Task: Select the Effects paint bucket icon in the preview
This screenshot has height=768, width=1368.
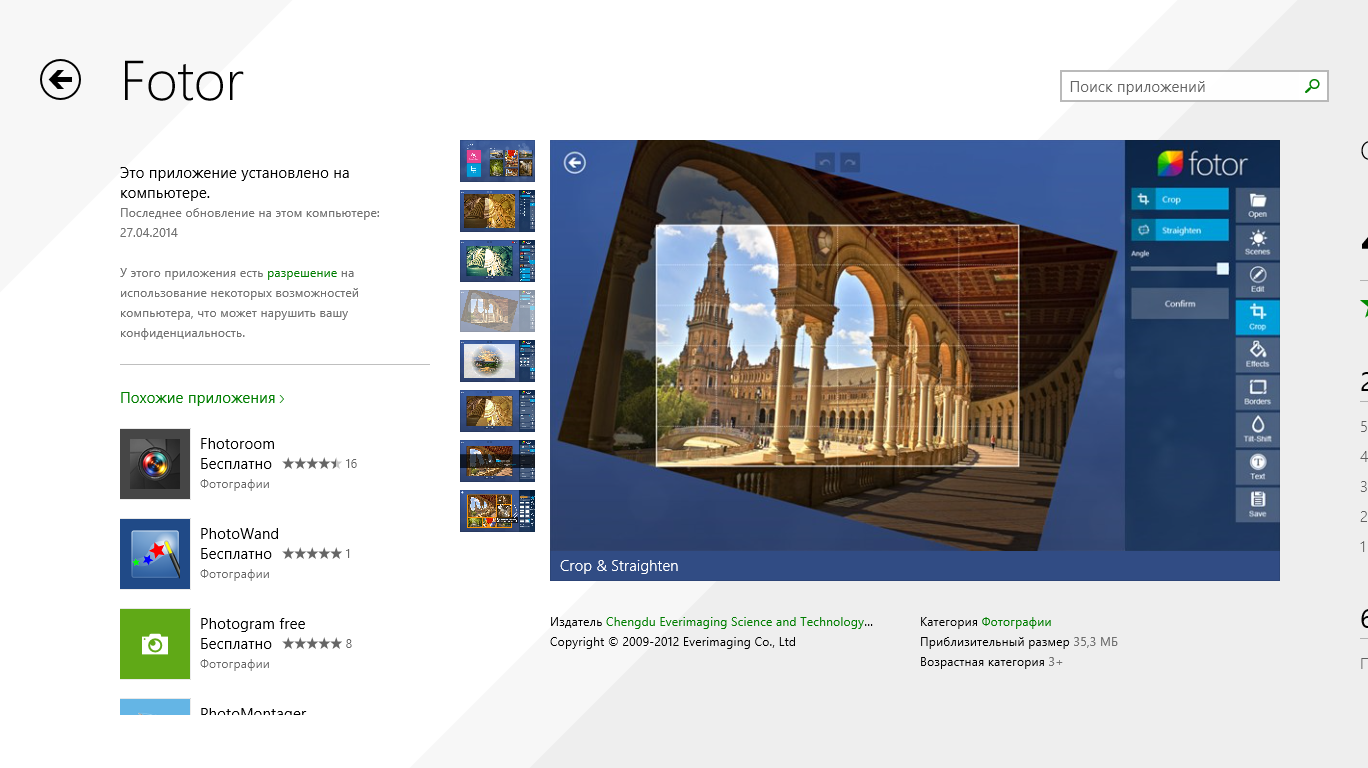Action: point(1257,354)
